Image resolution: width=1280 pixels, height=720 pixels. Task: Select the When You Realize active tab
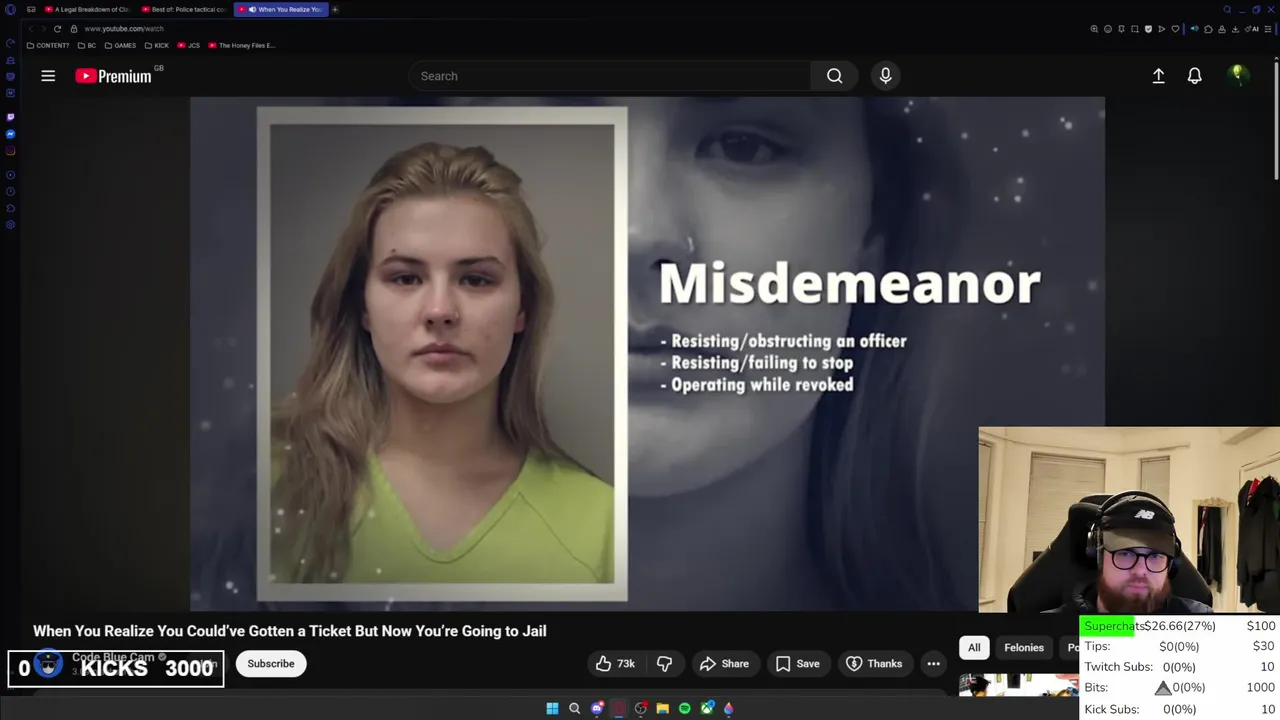point(282,9)
